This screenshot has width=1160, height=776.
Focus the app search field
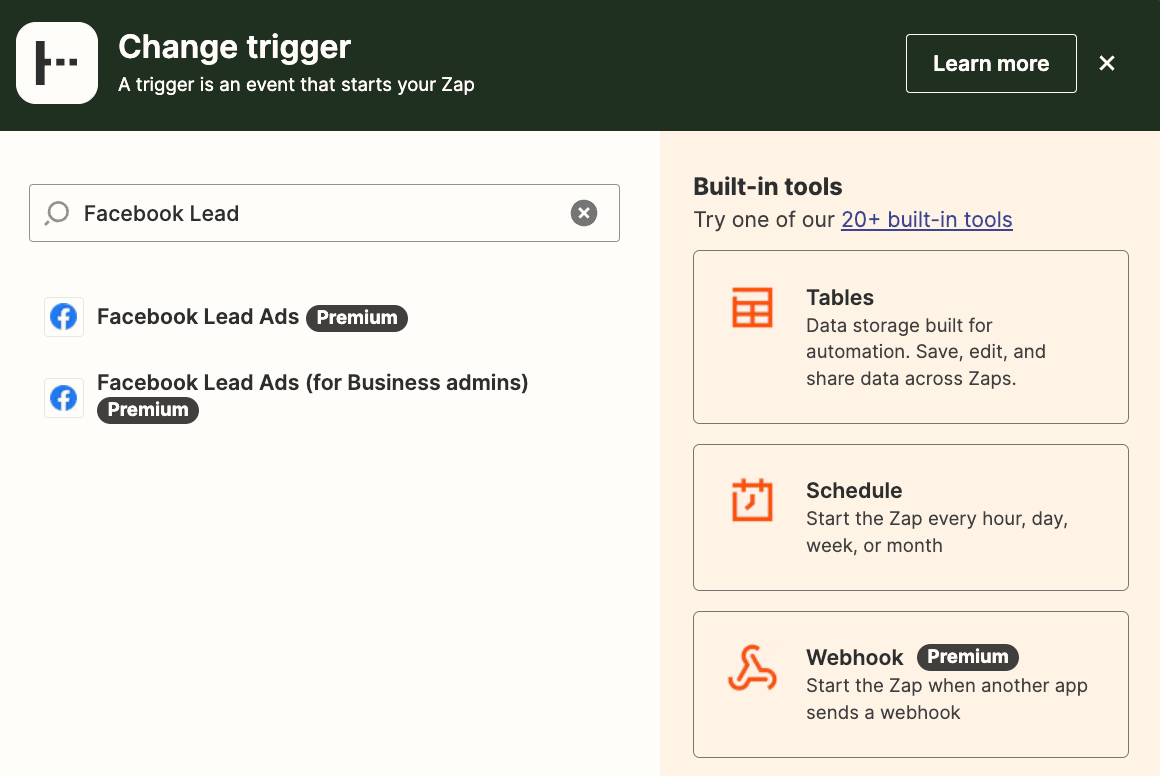pos(320,213)
